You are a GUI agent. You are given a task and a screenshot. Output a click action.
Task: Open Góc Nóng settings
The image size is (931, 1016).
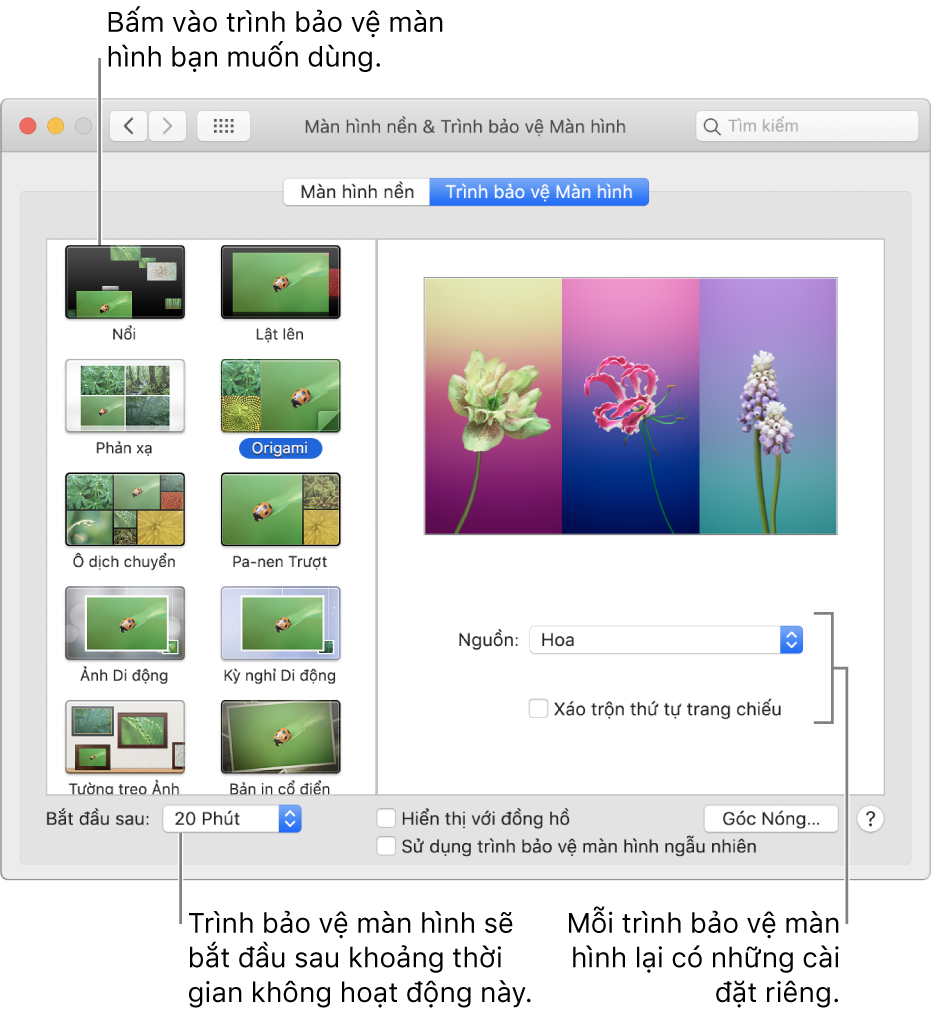[x=770, y=818]
